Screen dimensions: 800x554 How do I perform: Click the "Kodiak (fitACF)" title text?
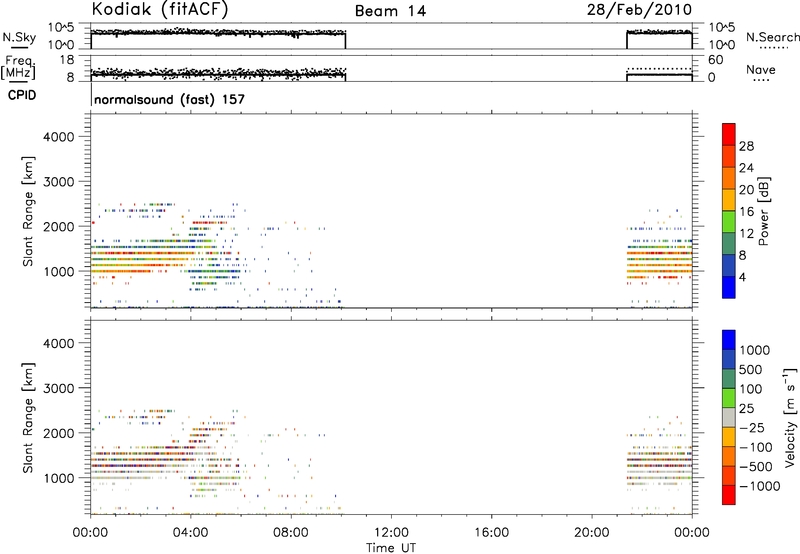pyautogui.click(x=160, y=10)
